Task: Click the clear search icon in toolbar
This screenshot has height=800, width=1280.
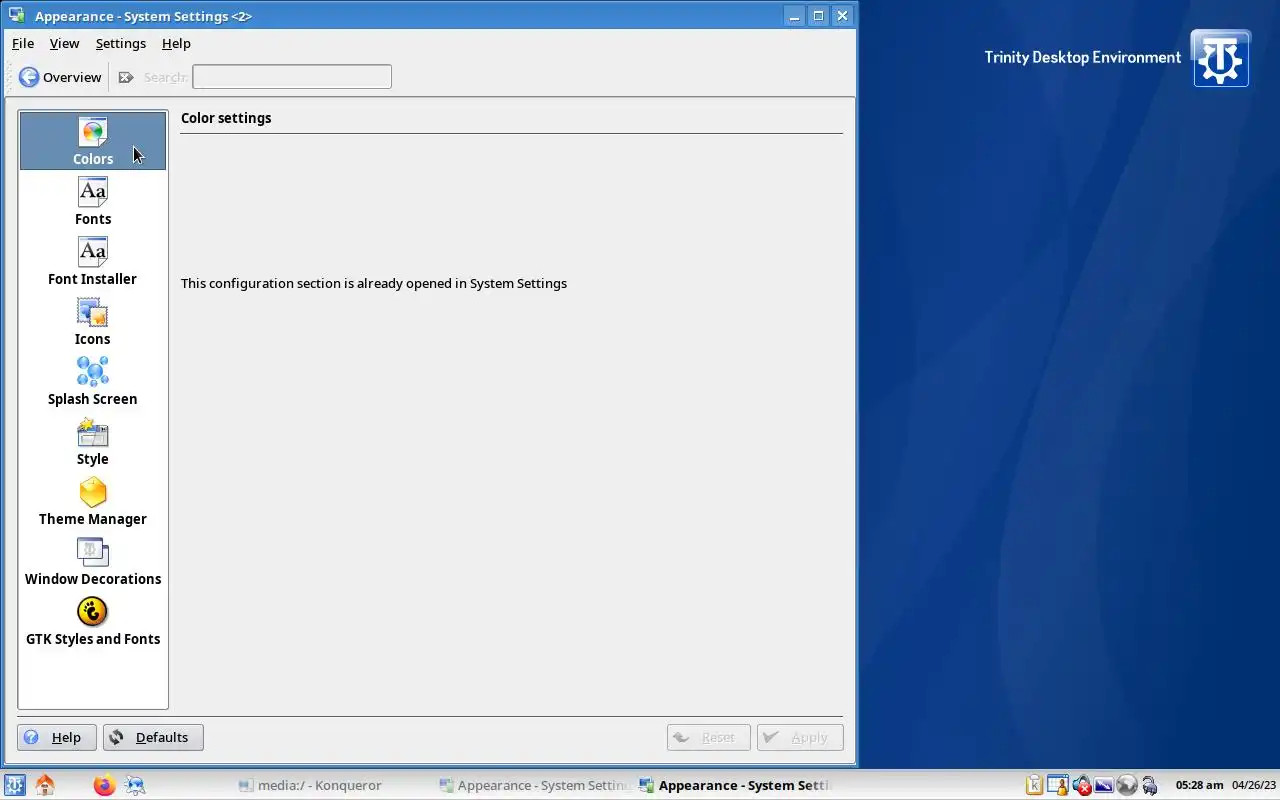Action: [126, 77]
